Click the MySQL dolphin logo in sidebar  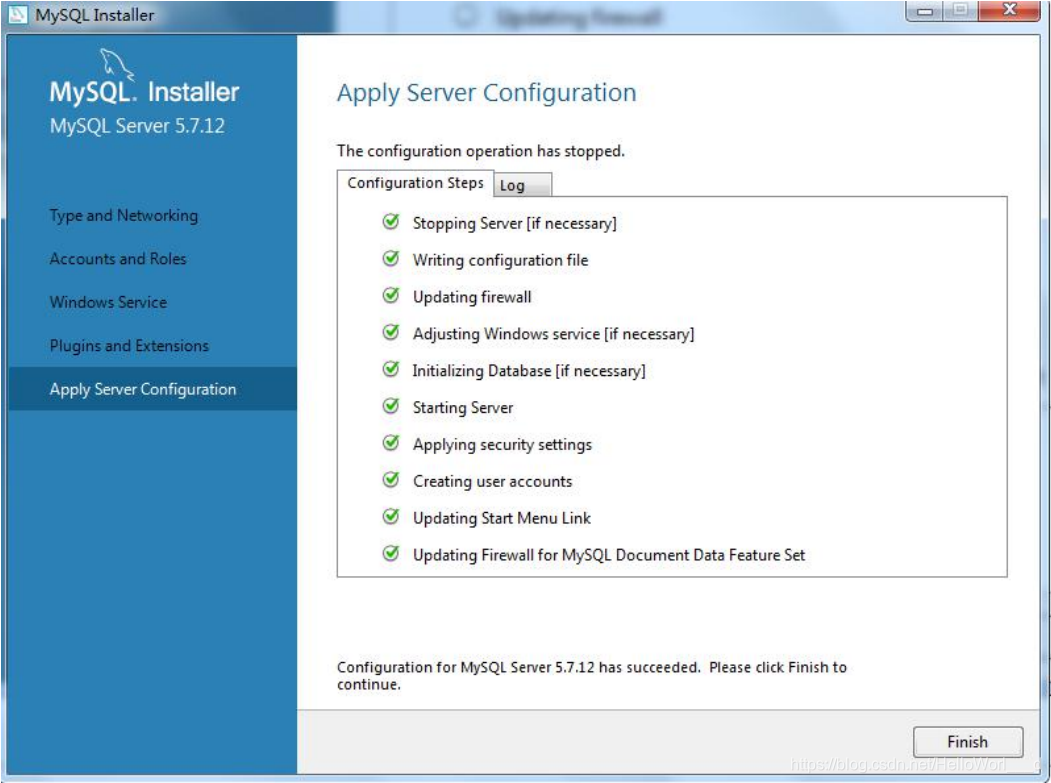(x=117, y=64)
